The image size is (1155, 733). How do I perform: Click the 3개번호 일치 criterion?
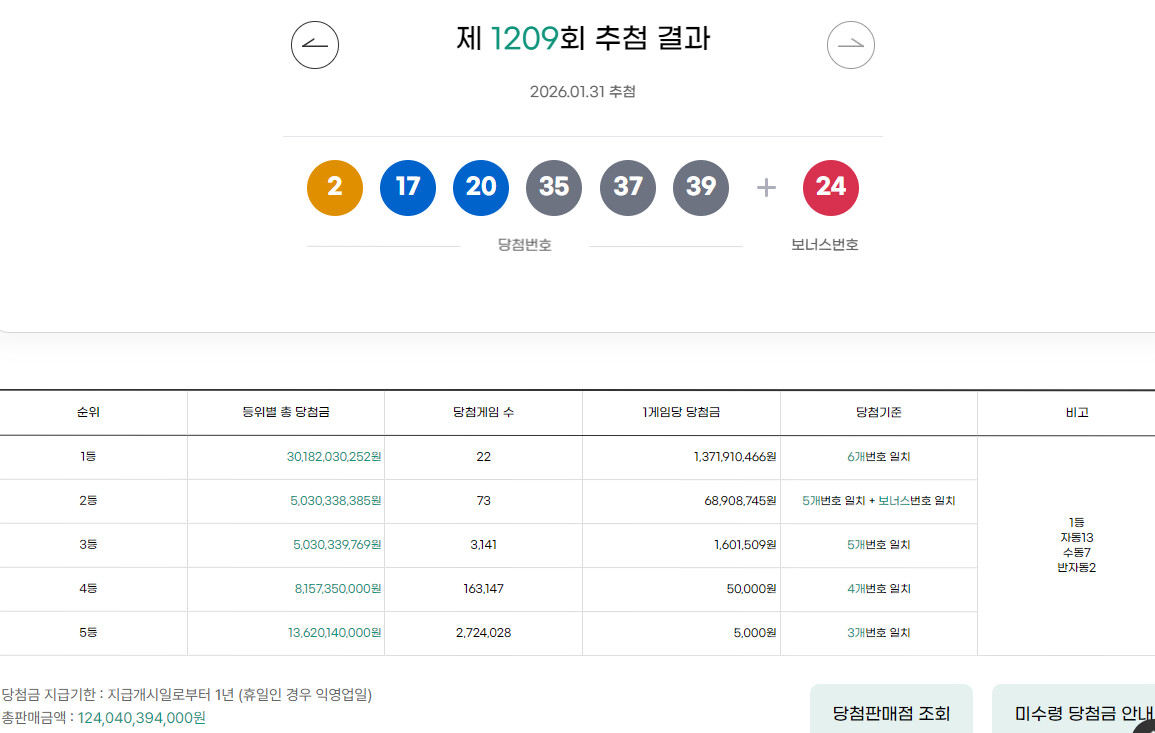(x=879, y=633)
